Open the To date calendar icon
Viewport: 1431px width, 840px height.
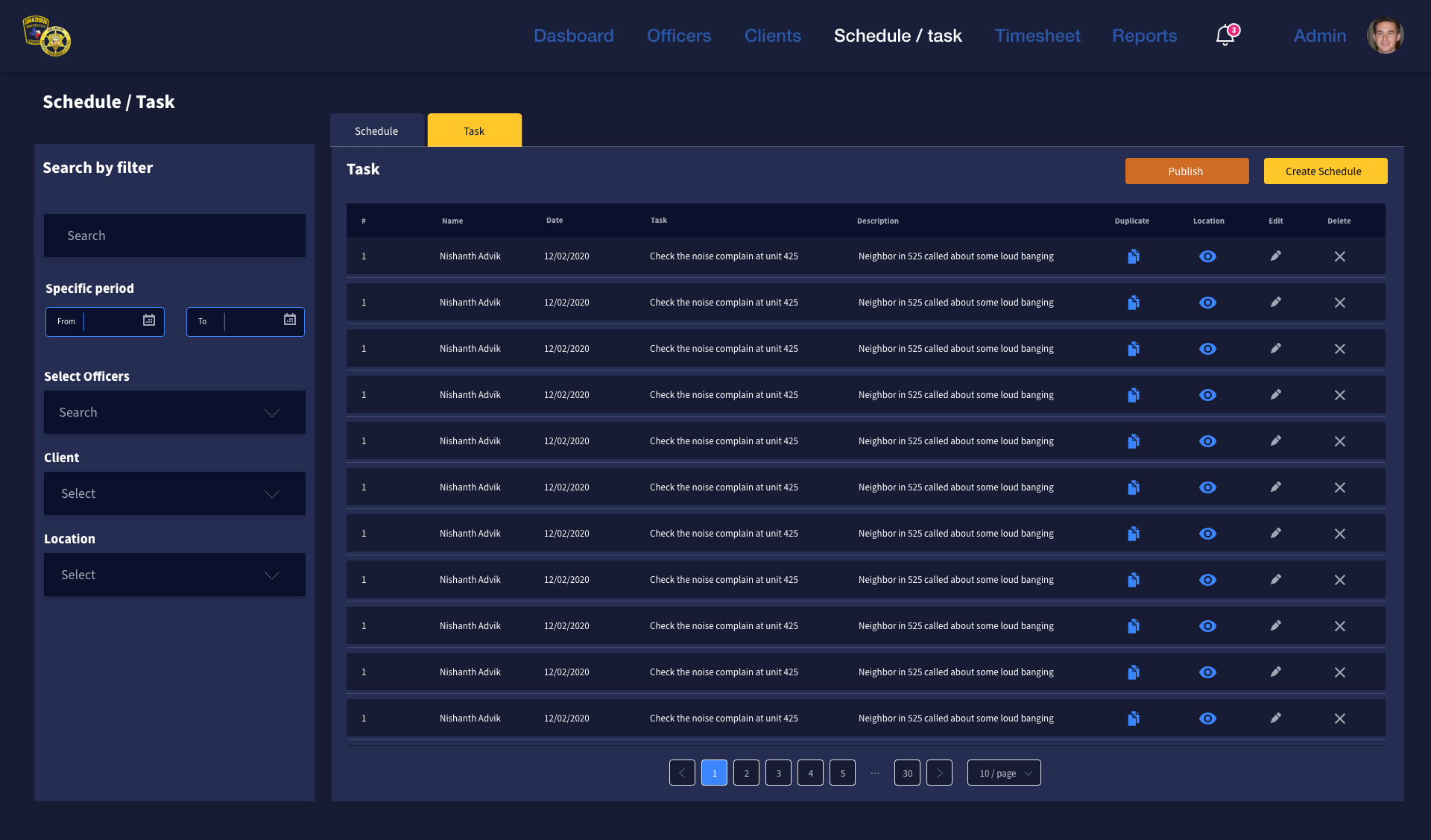click(x=290, y=320)
